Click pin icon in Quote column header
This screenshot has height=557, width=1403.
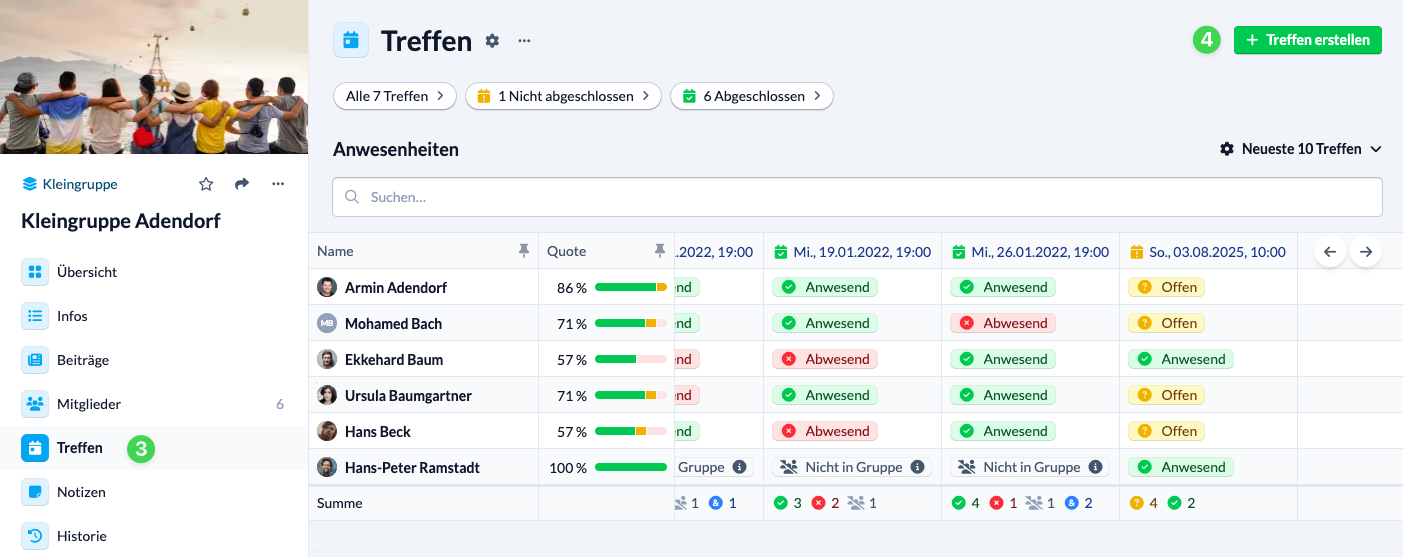[659, 251]
